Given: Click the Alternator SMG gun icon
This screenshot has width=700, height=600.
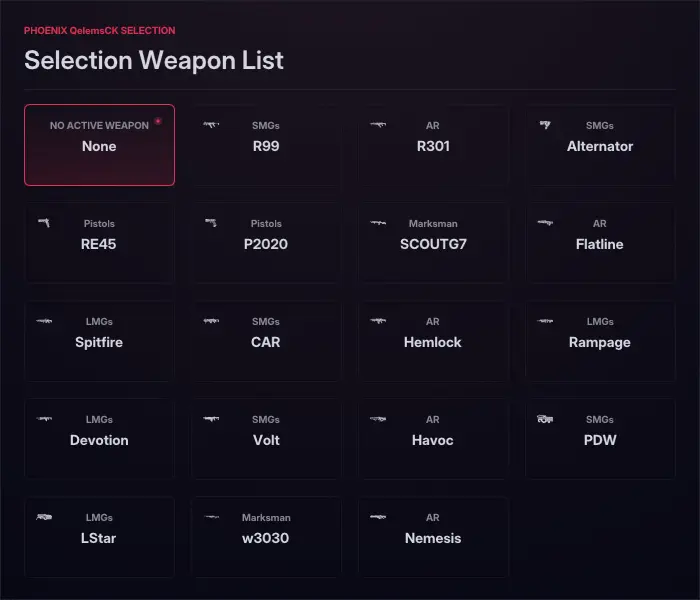Looking at the screenshot, I should pos(545,125).
